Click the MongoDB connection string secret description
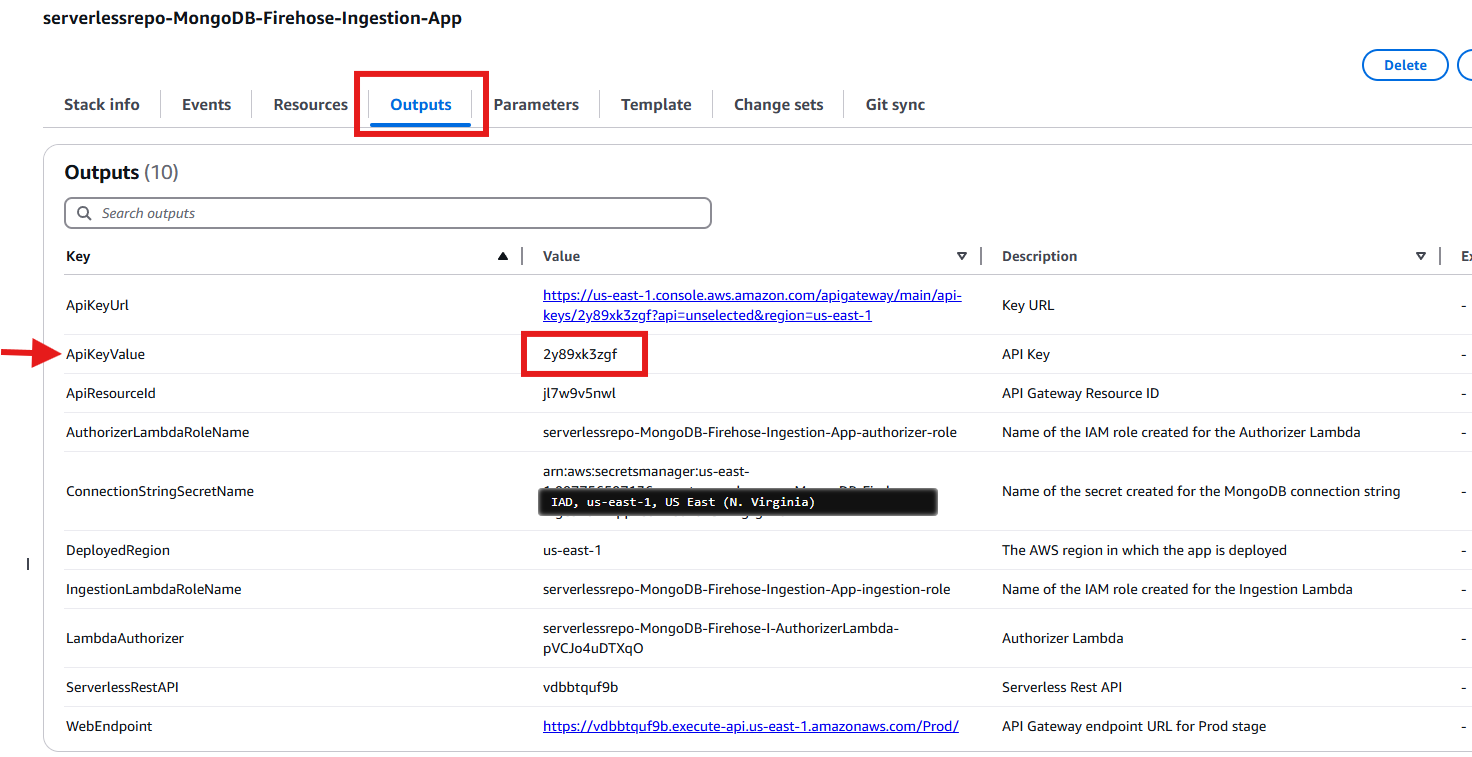This screenshot has width=1472, height=757. (1201, 491)
